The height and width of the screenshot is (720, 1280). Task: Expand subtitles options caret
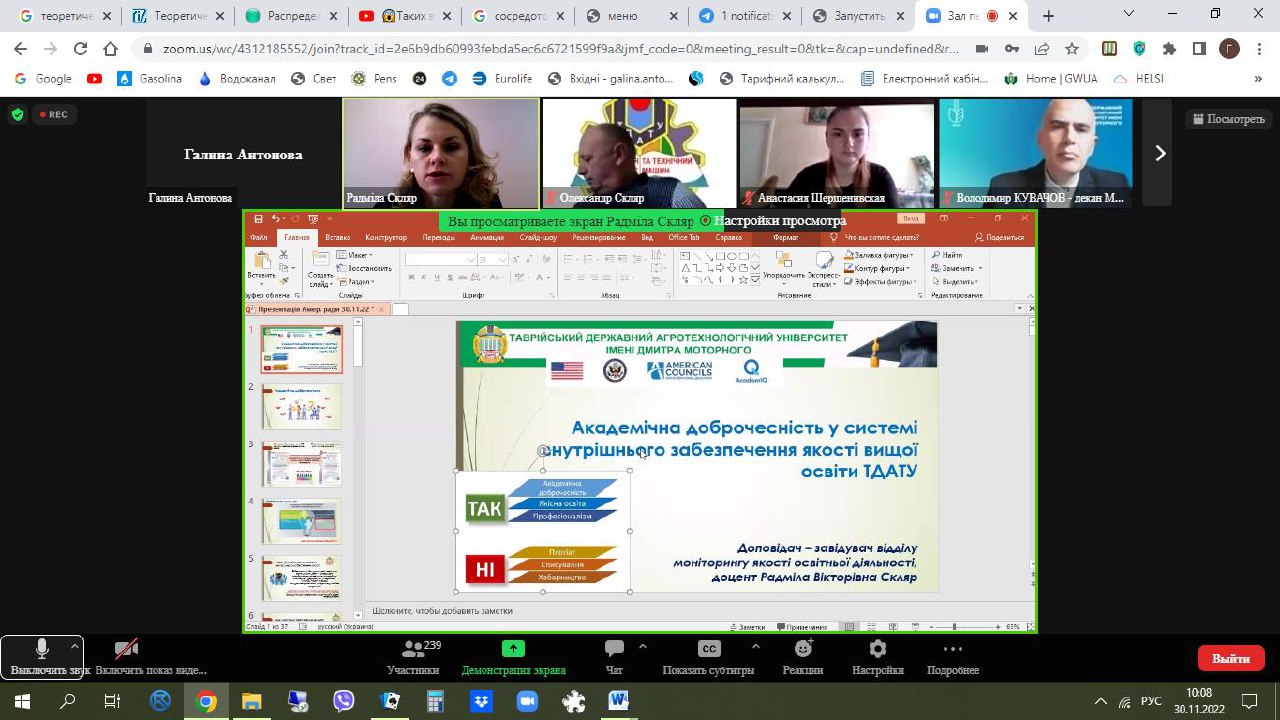coord(755,646)
